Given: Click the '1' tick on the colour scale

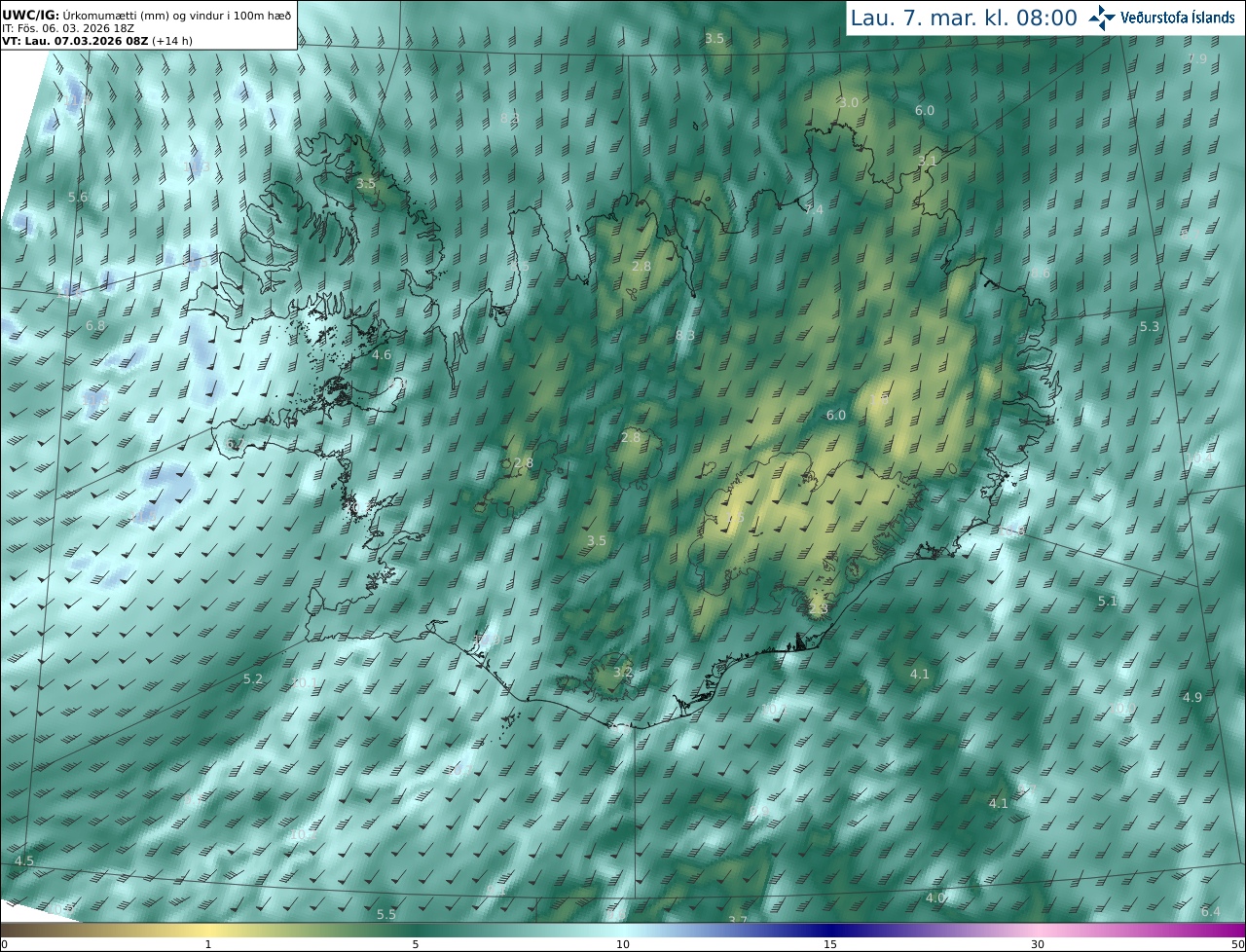Looking at the screenshot, I should click(208, 944).
